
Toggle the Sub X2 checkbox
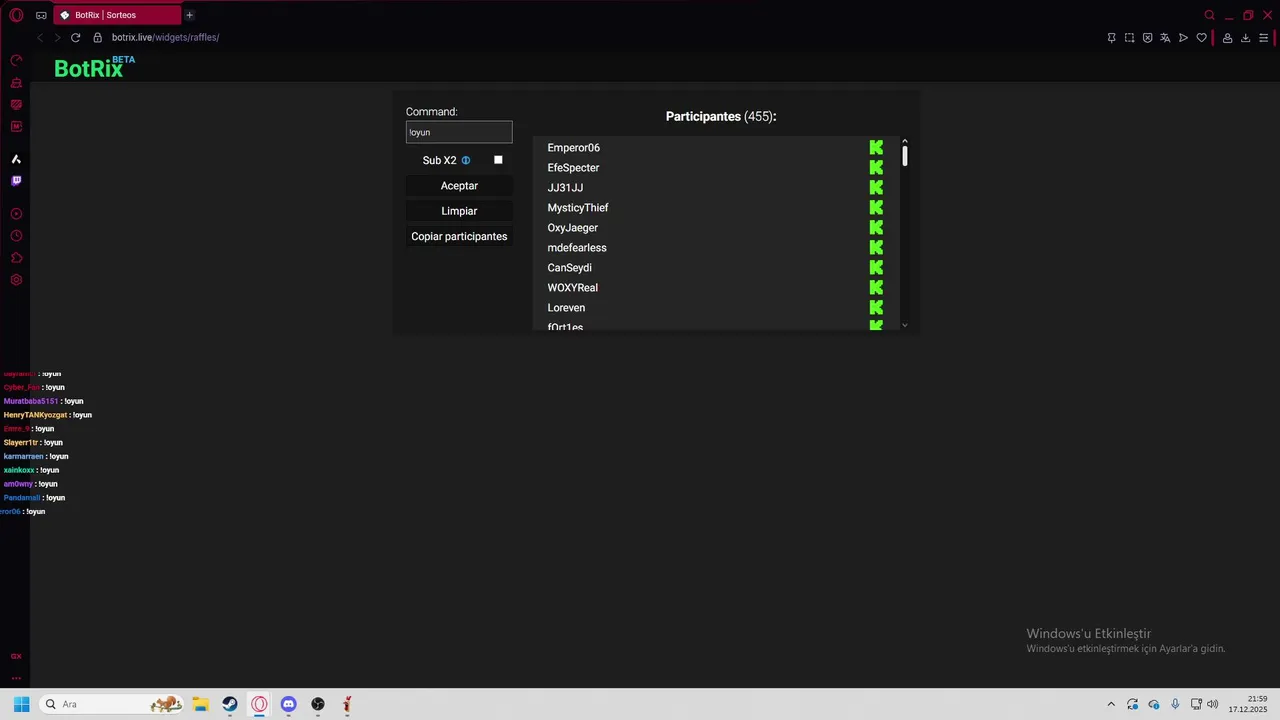[x=498, y=160]
